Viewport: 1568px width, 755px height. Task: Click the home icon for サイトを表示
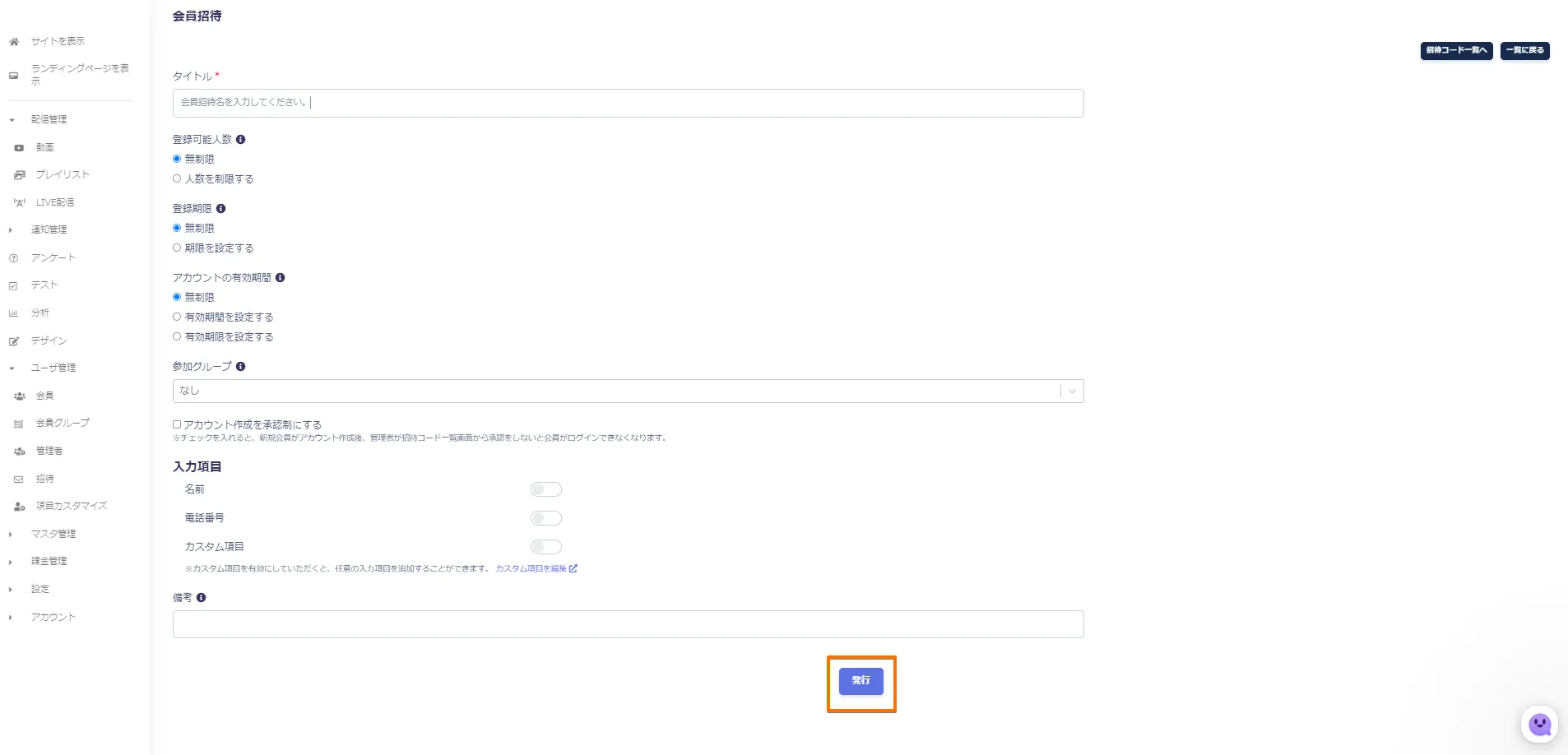[x=14, y=41]
